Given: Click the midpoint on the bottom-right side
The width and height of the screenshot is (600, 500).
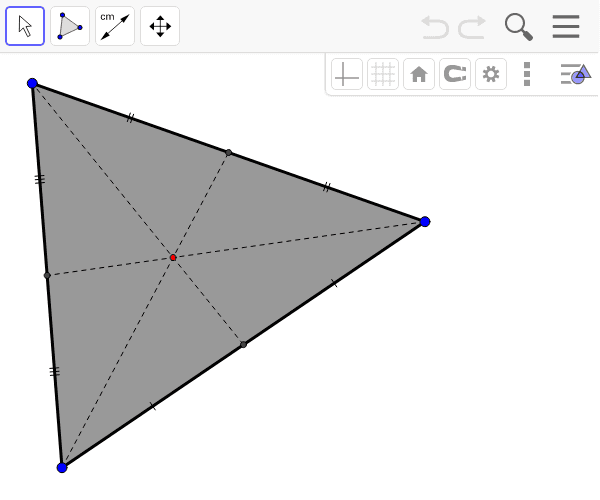Looking at the screenshot, I should coord(243,345).
